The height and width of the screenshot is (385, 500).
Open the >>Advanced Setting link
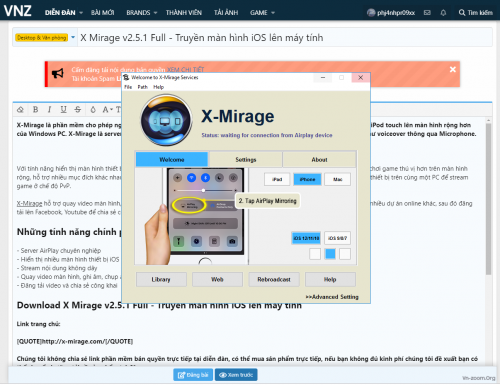332,297
